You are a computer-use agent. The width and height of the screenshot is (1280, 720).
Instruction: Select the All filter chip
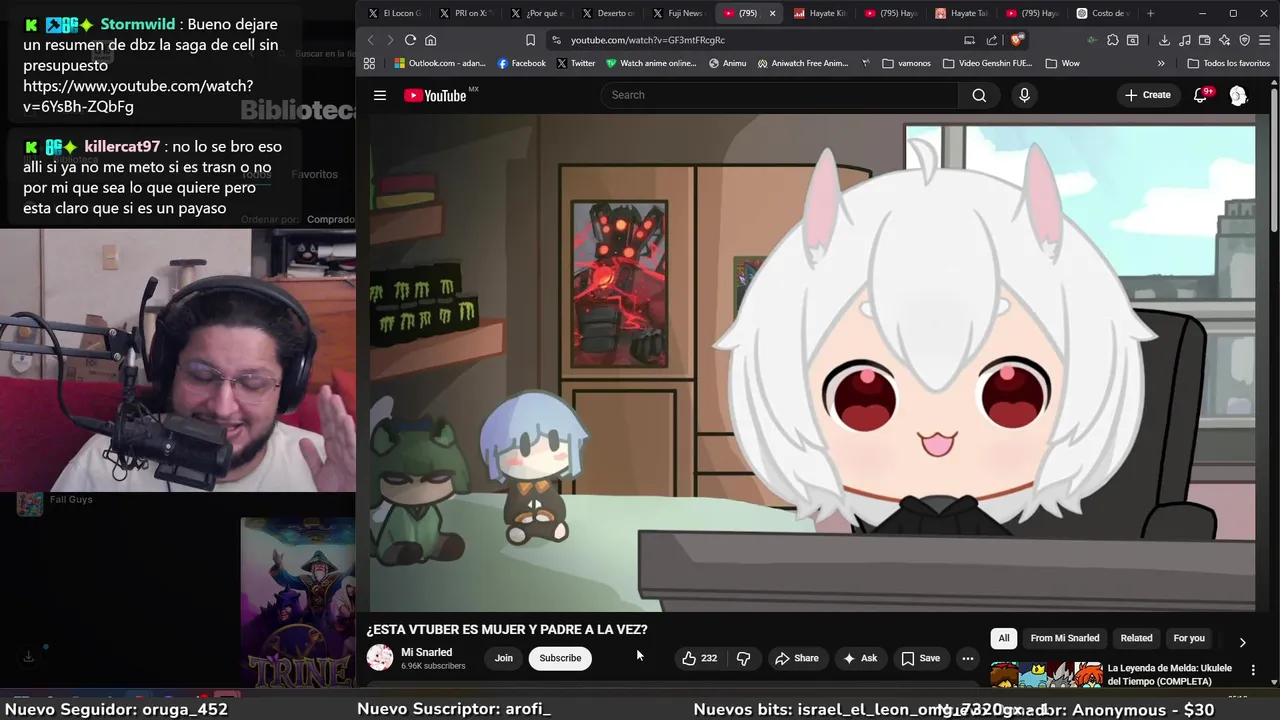tap(1004, 638)
